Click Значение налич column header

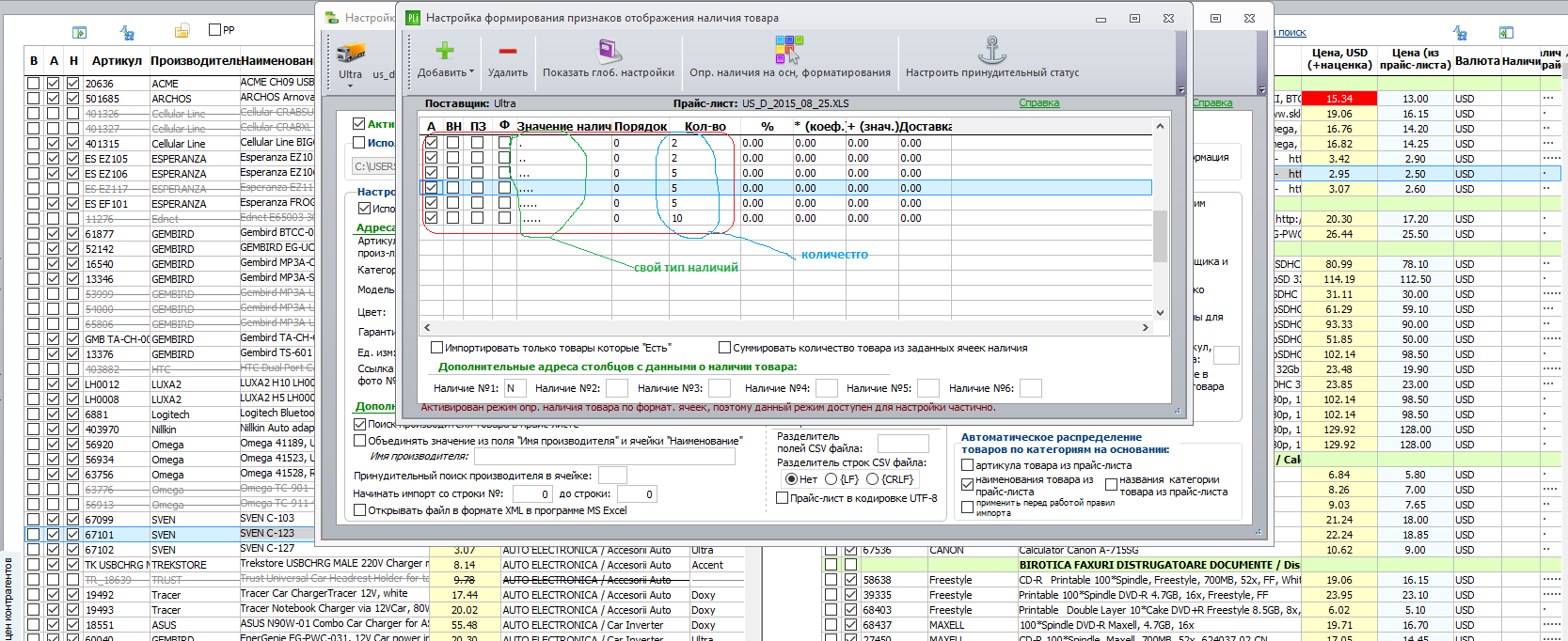[563, 126]
